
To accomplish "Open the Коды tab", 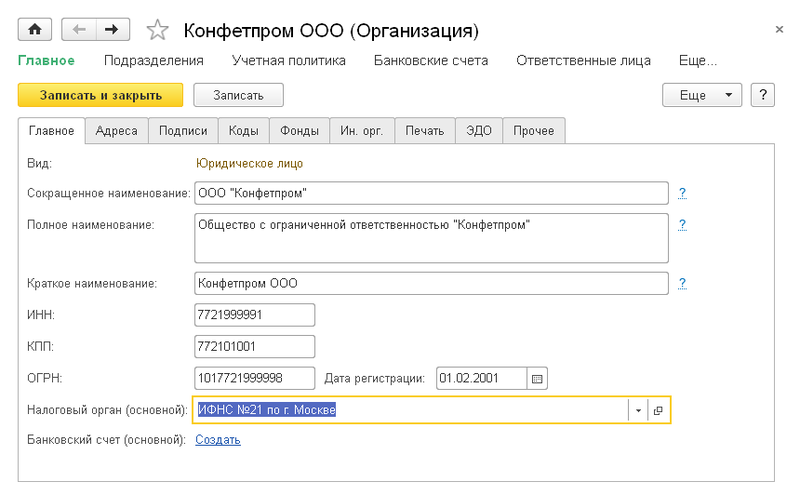I will (x=244, y=131).
